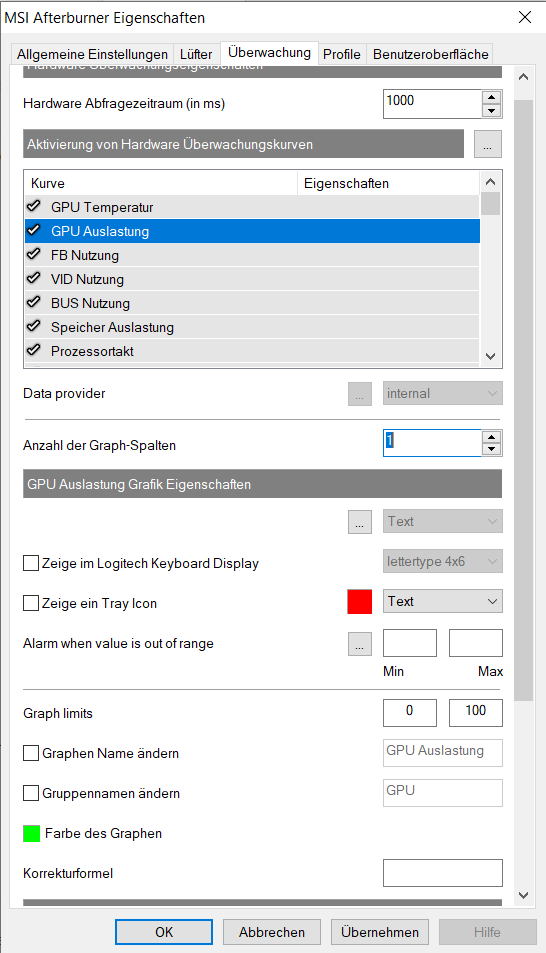Open the ellipsis button beside Aktivierung von Hardware Überwachungskurven

488,145
